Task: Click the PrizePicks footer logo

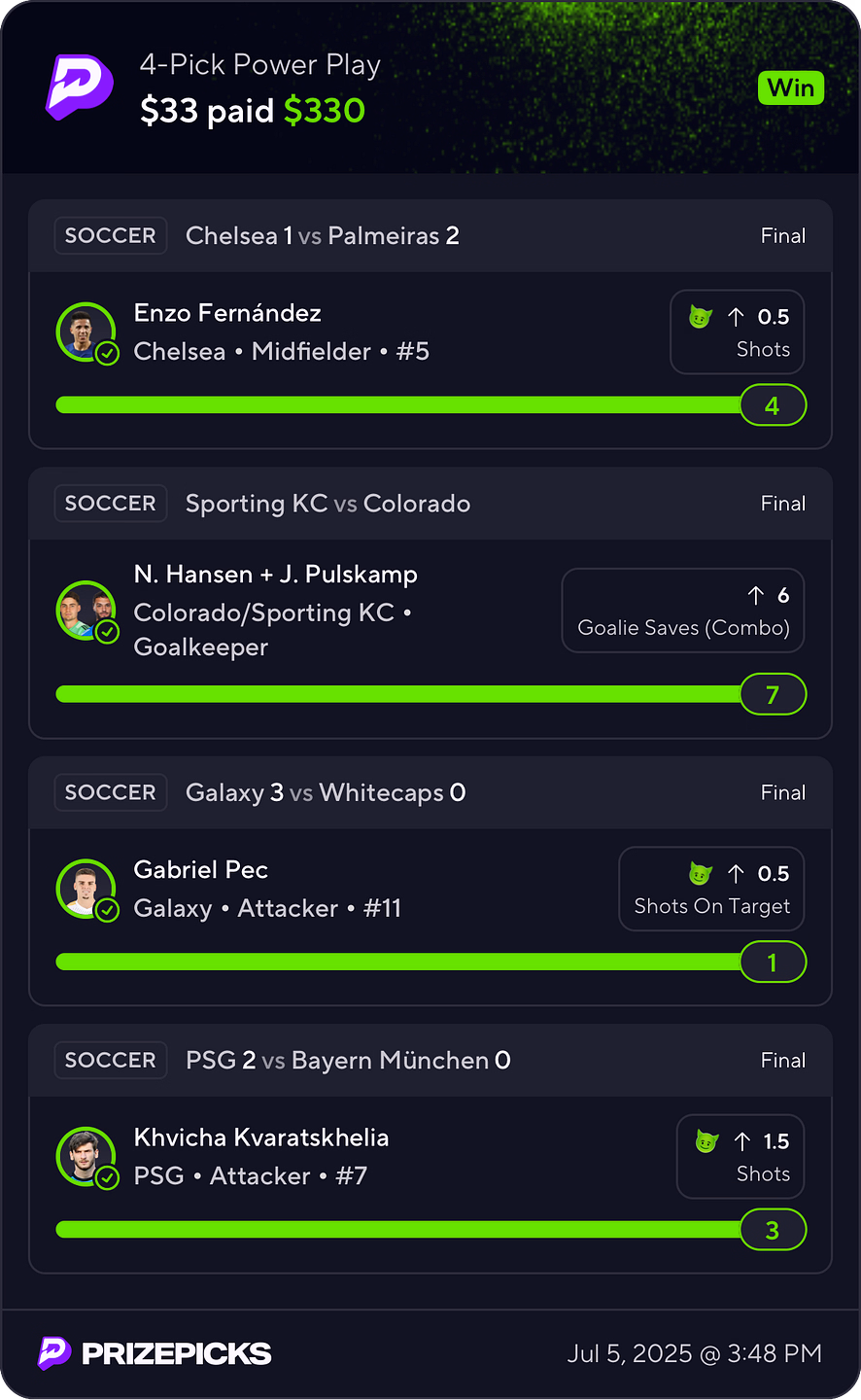Action: (155, 1353)
